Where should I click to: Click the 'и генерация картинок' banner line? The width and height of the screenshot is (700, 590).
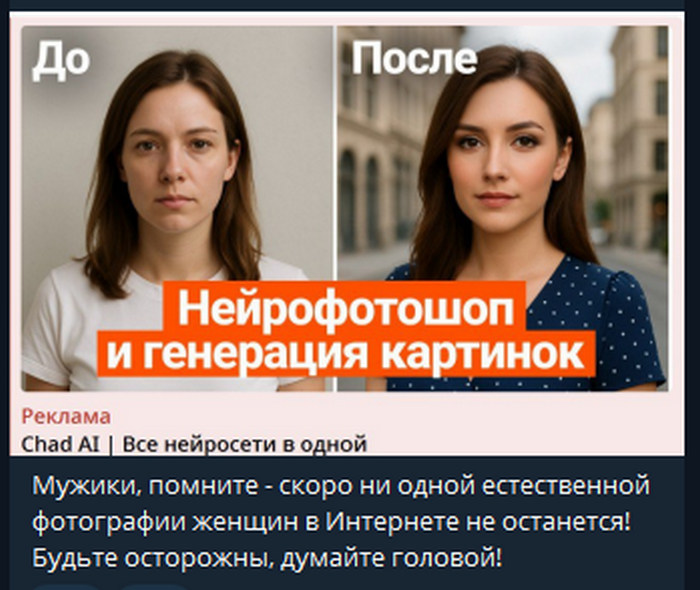pos(346,353)
